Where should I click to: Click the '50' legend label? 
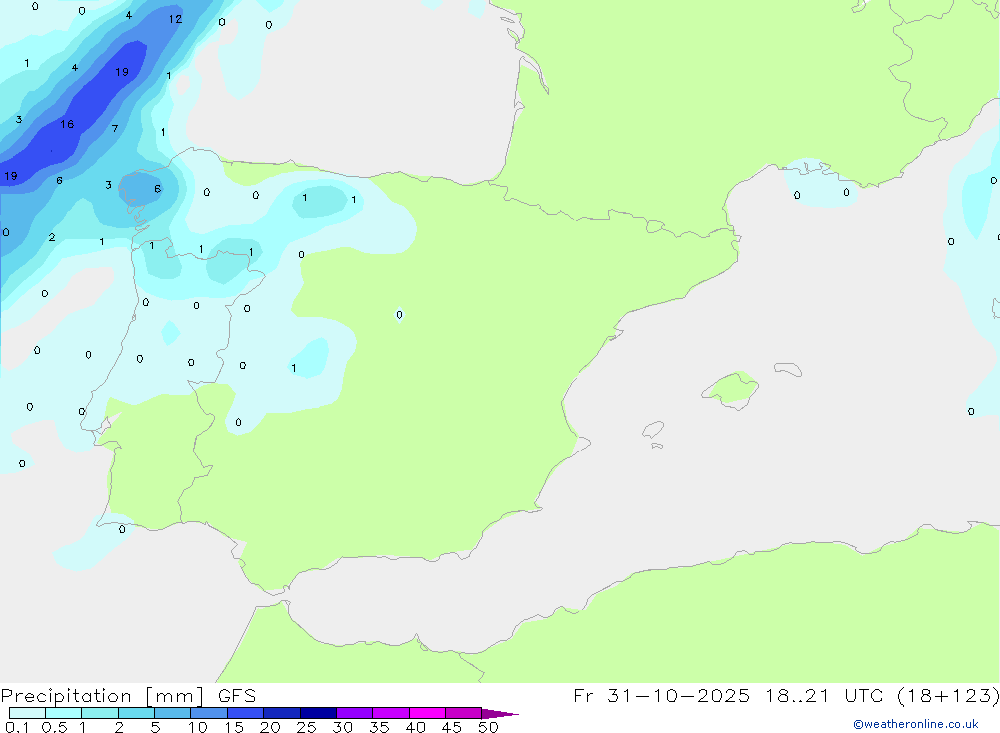pos(488,727)
